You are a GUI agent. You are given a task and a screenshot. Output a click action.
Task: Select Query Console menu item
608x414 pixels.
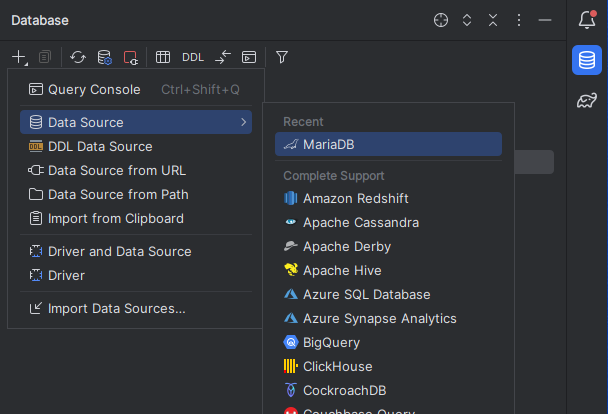point(94,90)
